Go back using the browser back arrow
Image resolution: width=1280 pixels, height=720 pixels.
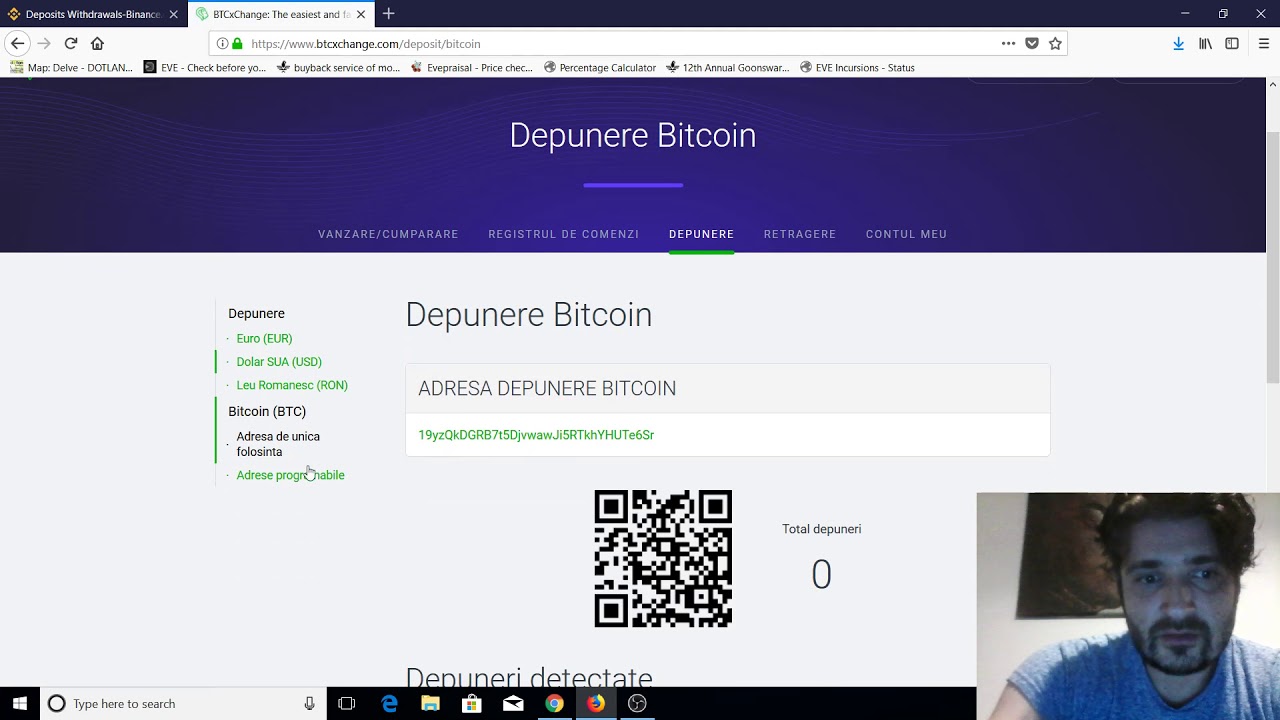pos(17,43)
